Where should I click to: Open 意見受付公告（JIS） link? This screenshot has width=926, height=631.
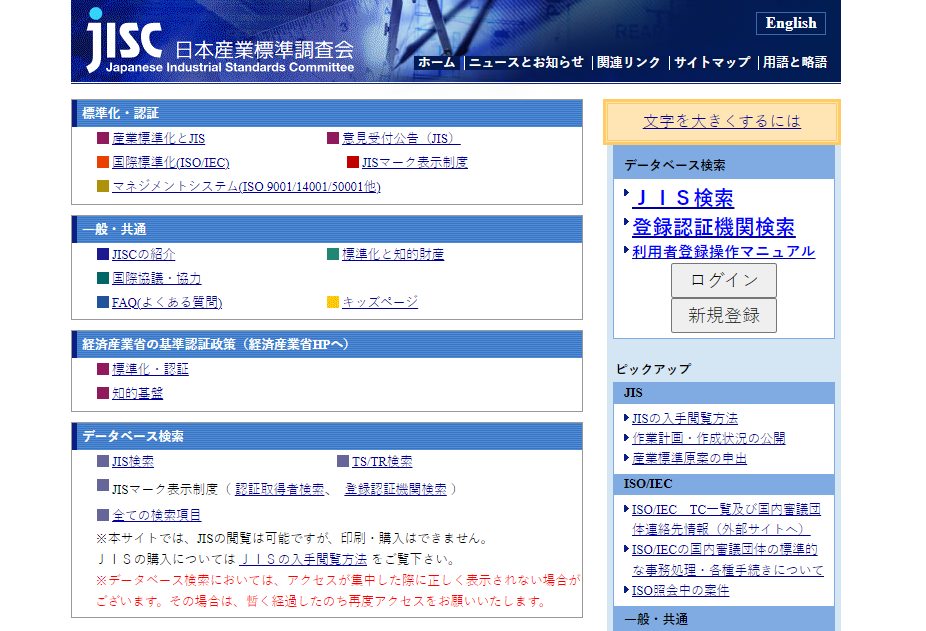(x=401, y=138)
